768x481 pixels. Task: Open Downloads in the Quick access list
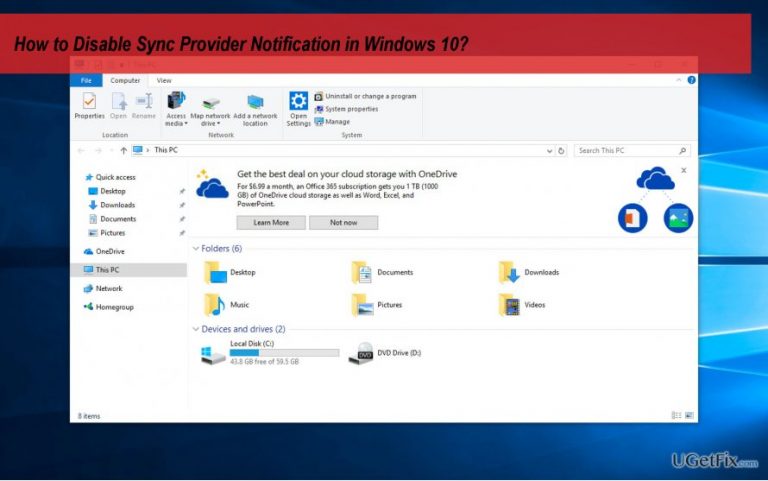112,205
